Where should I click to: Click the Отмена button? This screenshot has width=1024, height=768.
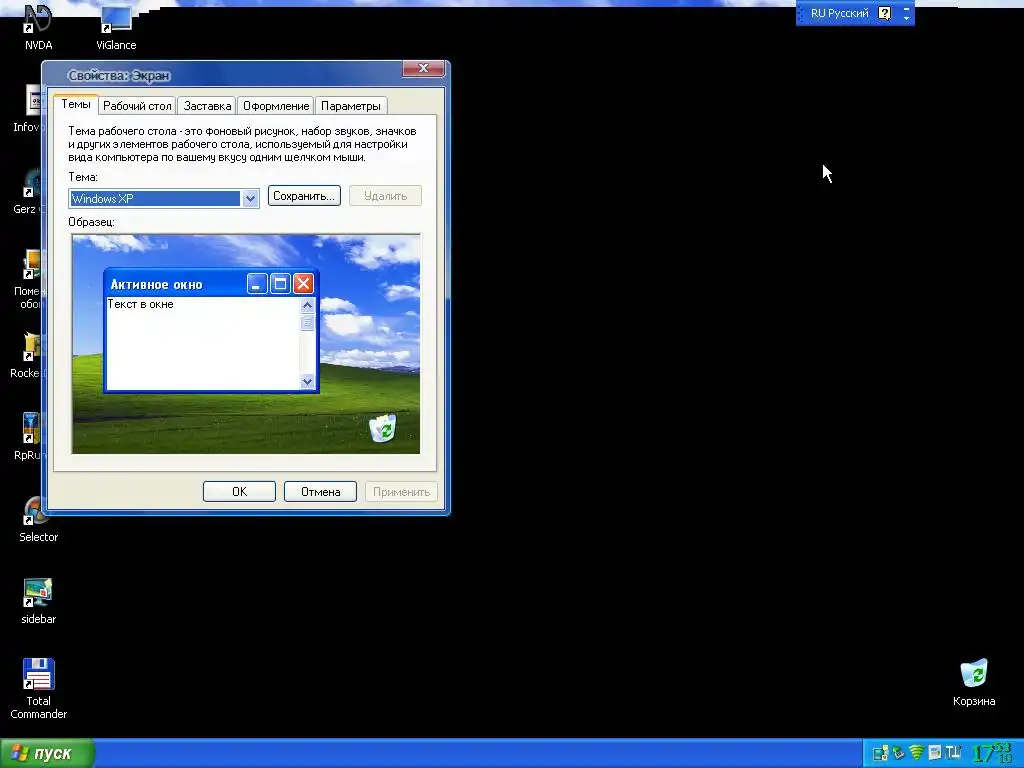click(321, 492)
